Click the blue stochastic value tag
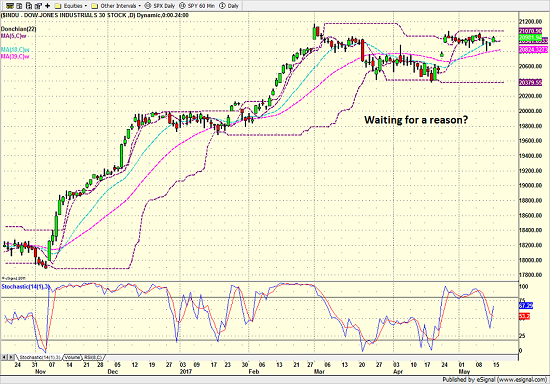This screenshot has height=384, width=550. point(525,306)
